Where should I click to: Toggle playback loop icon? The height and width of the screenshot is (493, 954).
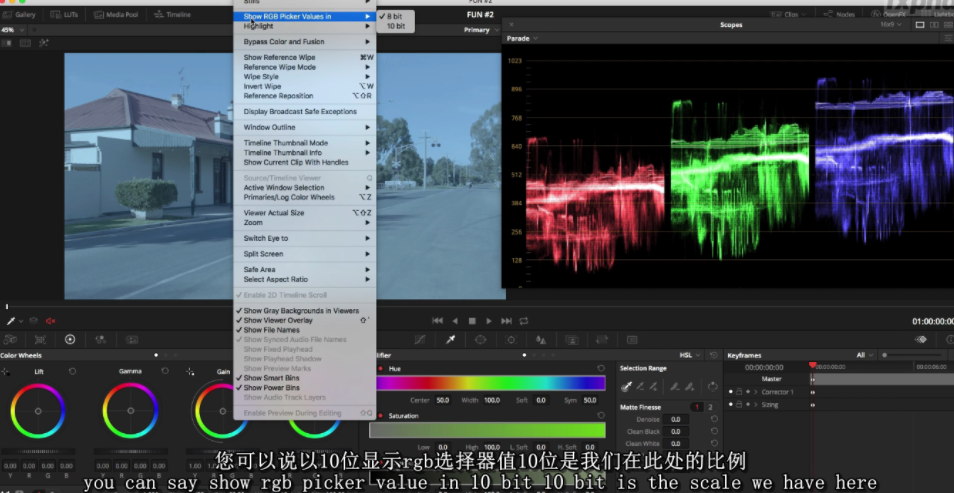coord(523,321)
